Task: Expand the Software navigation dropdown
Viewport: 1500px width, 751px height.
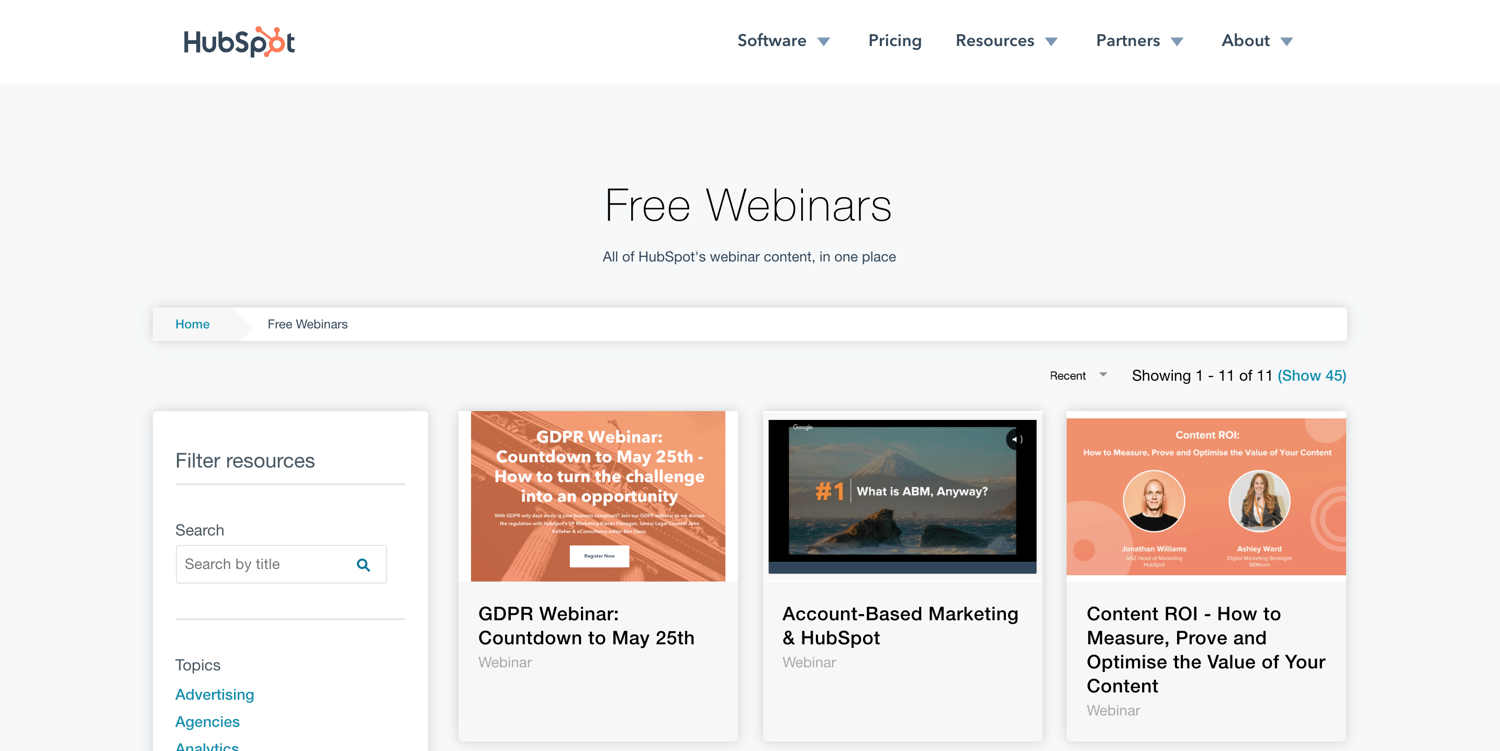Action: [784, 40]
